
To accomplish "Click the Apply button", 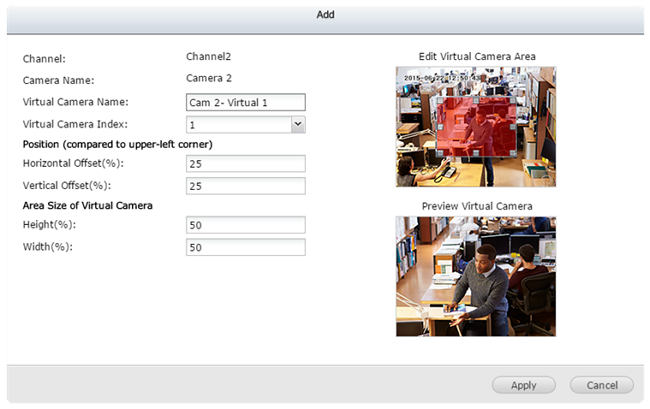I will 524,385.
